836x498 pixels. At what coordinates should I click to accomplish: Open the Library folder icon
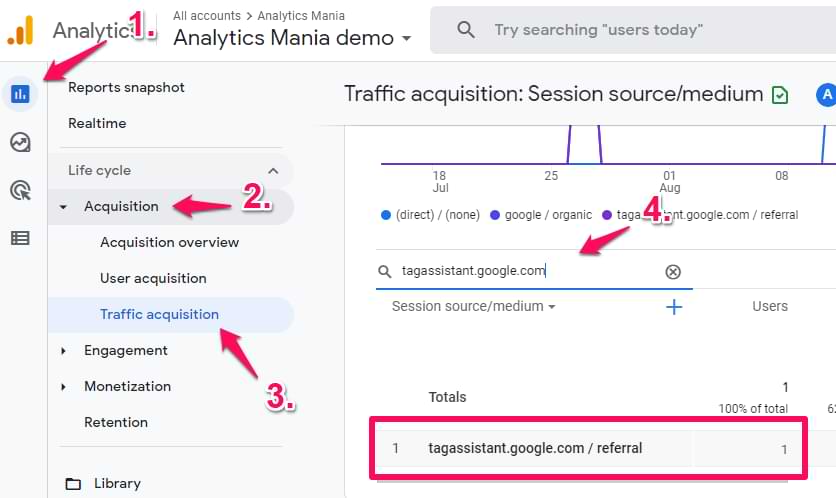[x=73, y=484]
